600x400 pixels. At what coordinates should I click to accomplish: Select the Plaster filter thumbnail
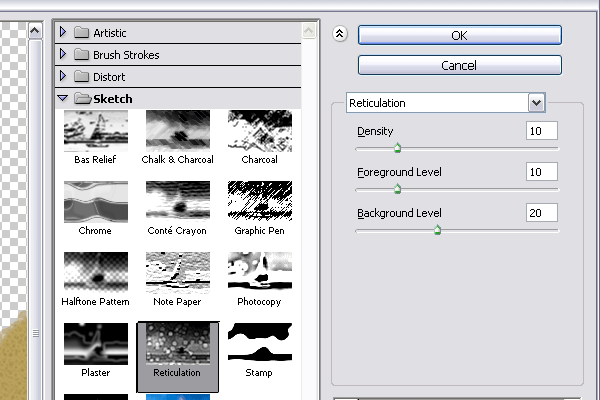pyautogui.click(x=96, y=344)
